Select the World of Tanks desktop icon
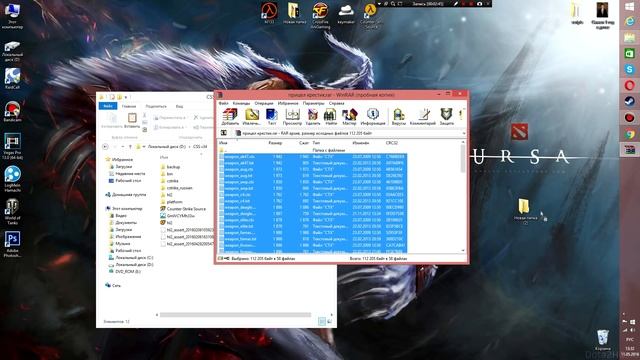The height and width of the screenshot is (360, 640). [12, 212]
